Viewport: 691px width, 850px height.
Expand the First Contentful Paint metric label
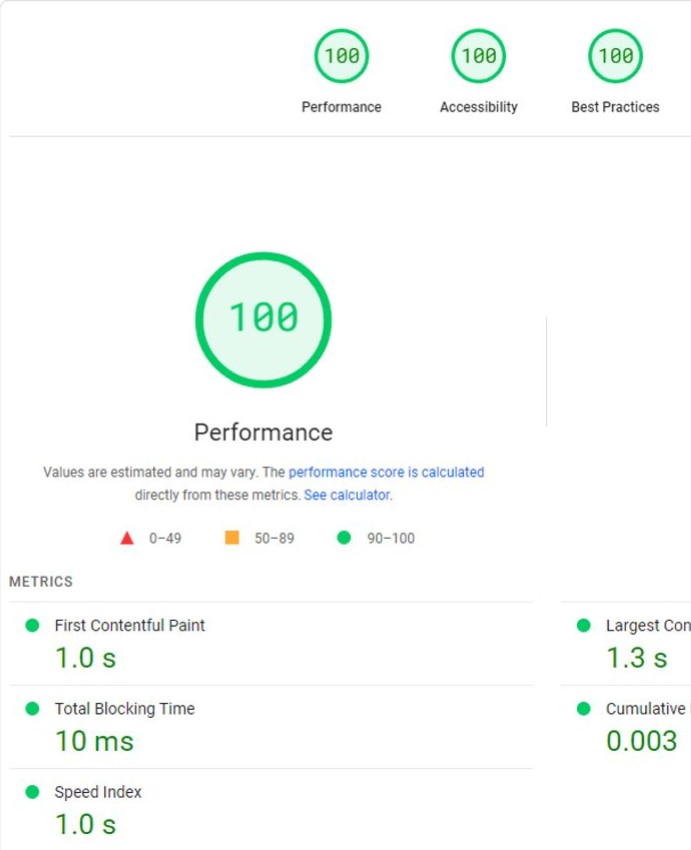[x=130, y=625]
